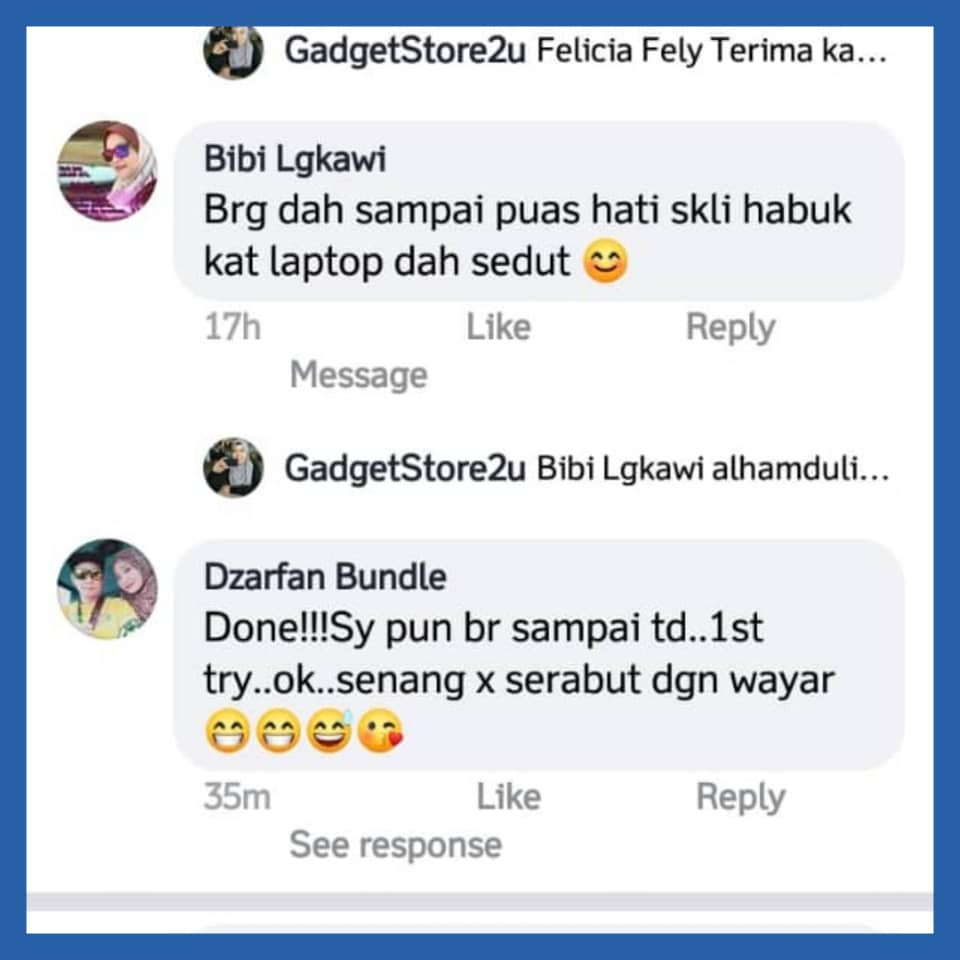Like Dzarfan Bundle's comment
This screenshot has width=960, height=960.
(x=509, y=797)
